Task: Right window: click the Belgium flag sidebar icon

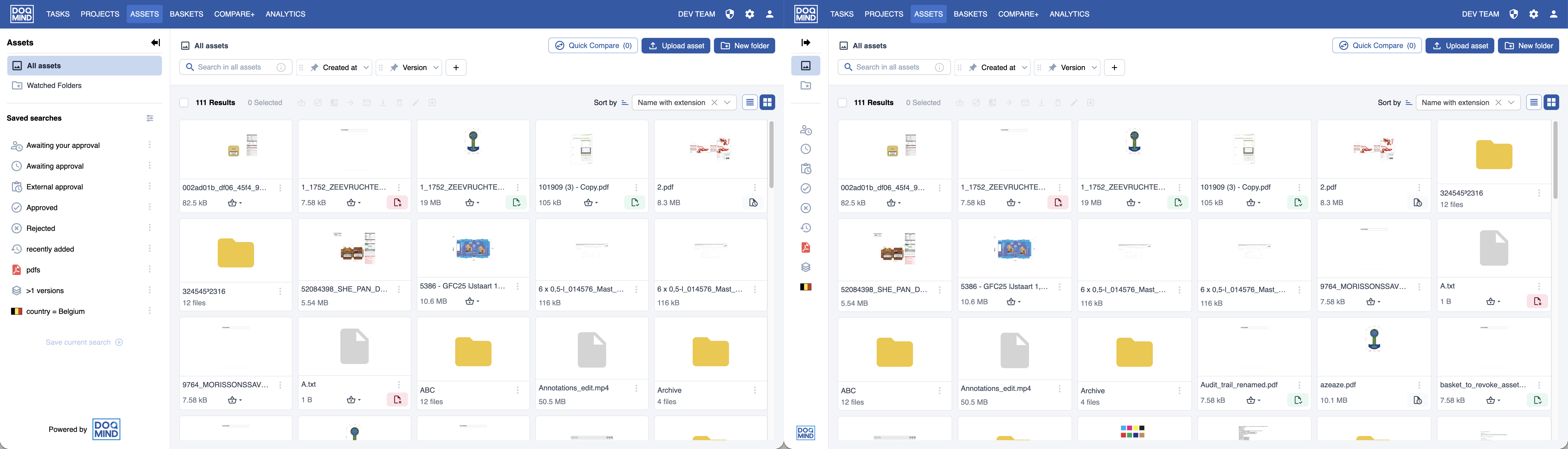Action: coord(806,287)
